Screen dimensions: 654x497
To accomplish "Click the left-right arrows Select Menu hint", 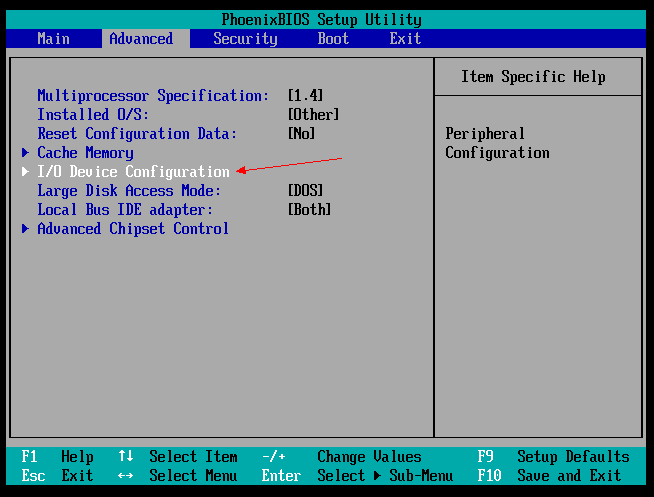I will pos(178,476).
